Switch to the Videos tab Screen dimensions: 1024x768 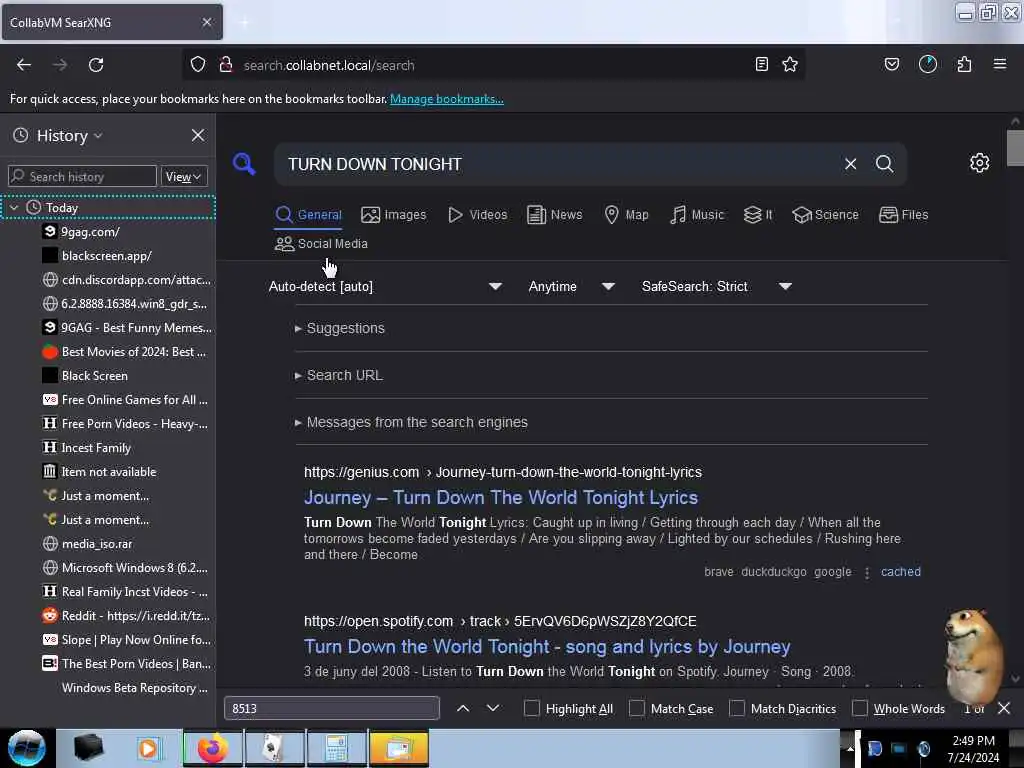pyautogui.click(x=477, y=215)
